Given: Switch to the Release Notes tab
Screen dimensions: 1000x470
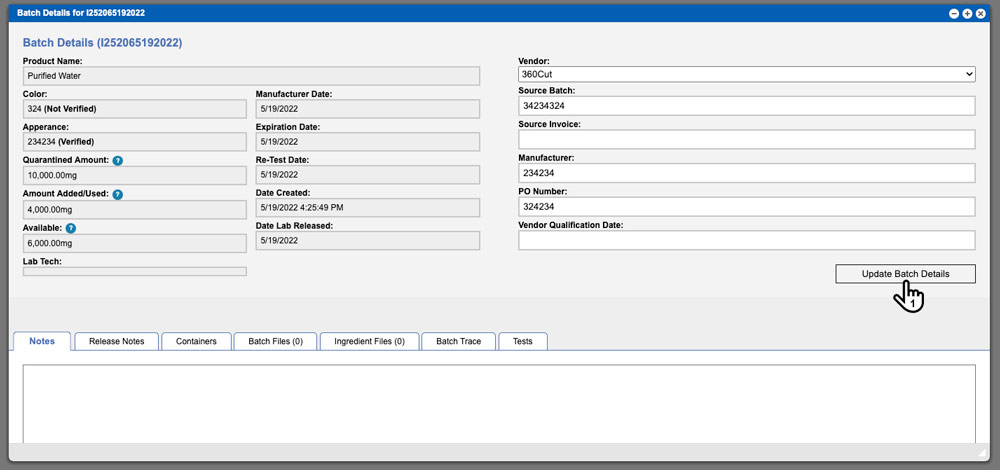Looking at the screenshot, I should click(117, 341).
